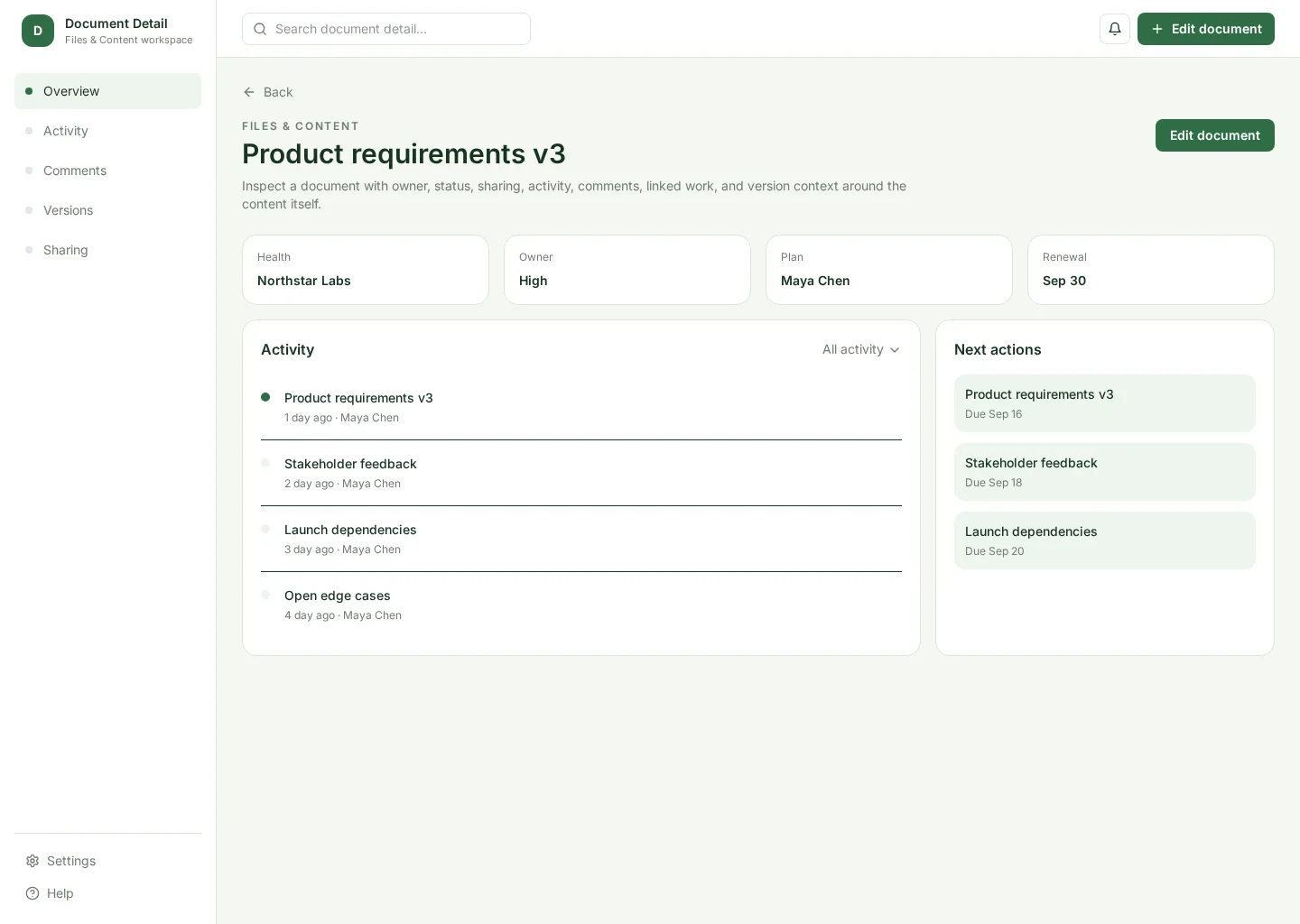
Task: Select next action due Sep 18
Action: click(1105, 472)
